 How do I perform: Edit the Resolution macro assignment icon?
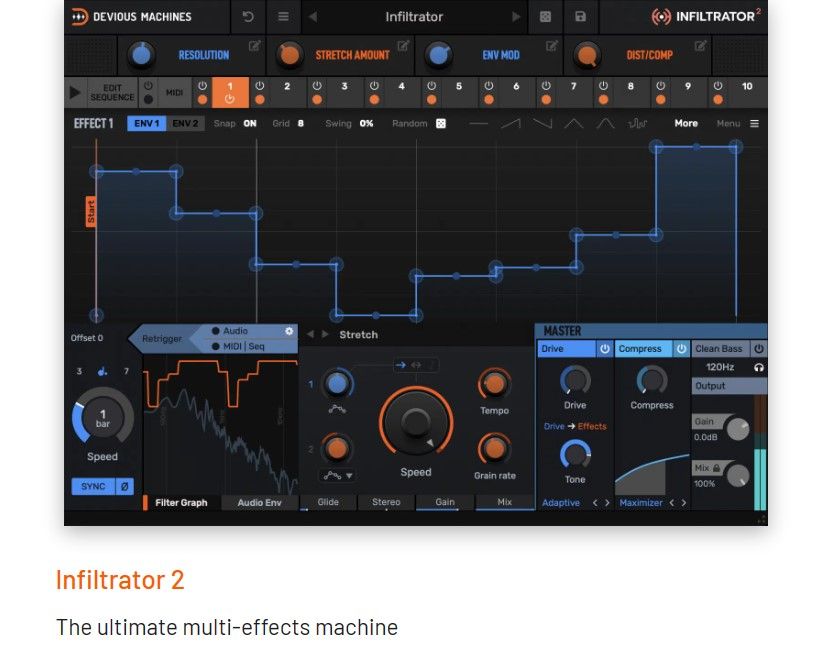coord(254,46)
